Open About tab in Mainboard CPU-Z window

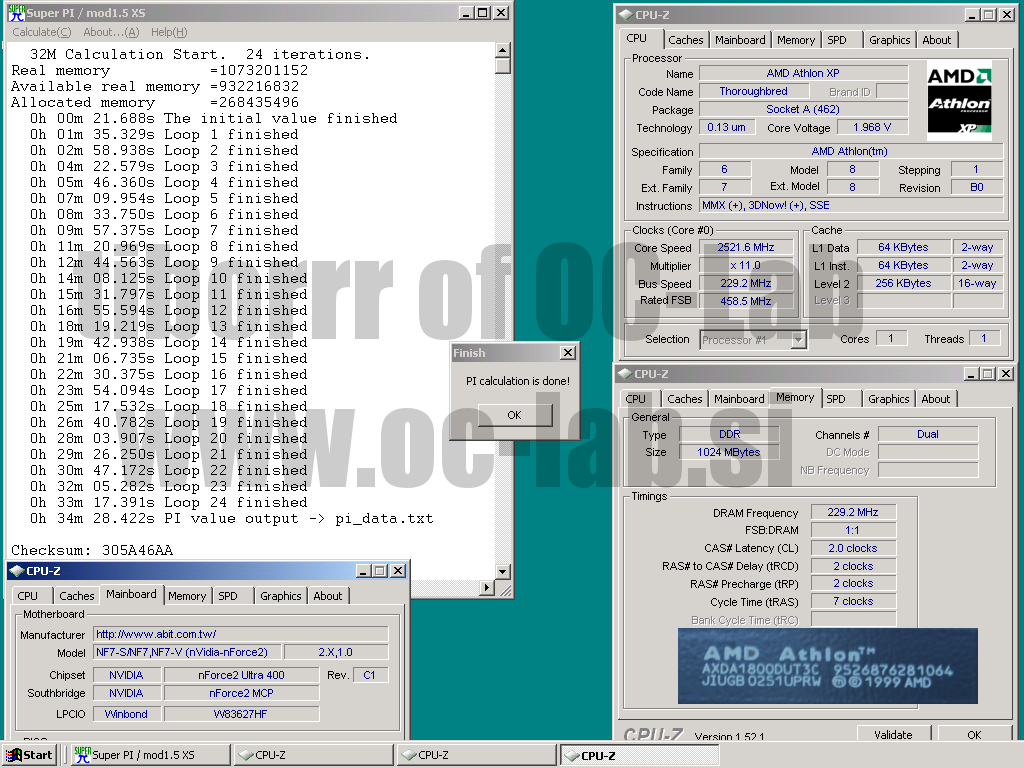(x=327, y=596)
